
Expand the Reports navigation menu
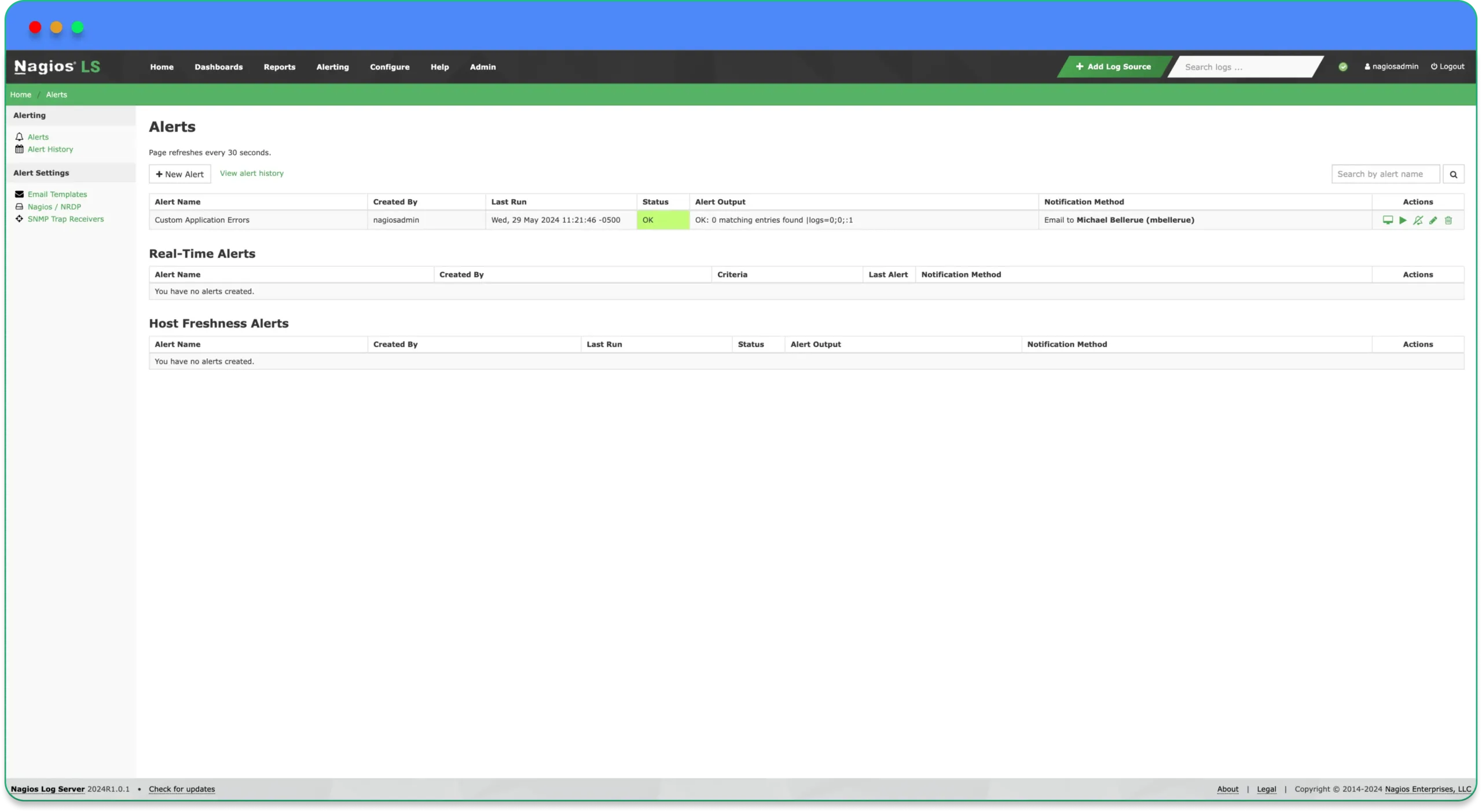click(279, 67)
